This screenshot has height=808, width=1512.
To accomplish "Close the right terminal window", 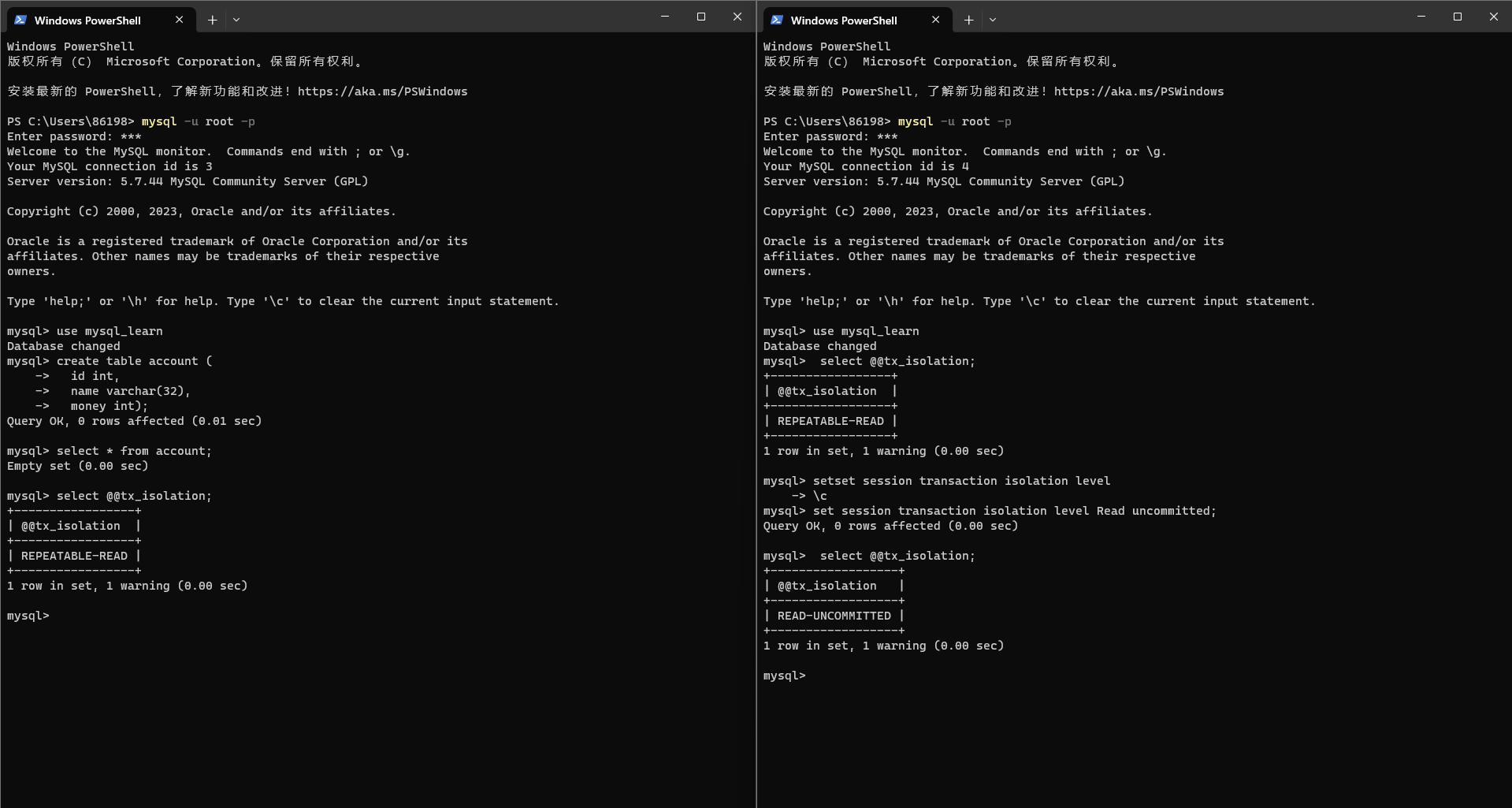I will click(x=1494, y=17).
